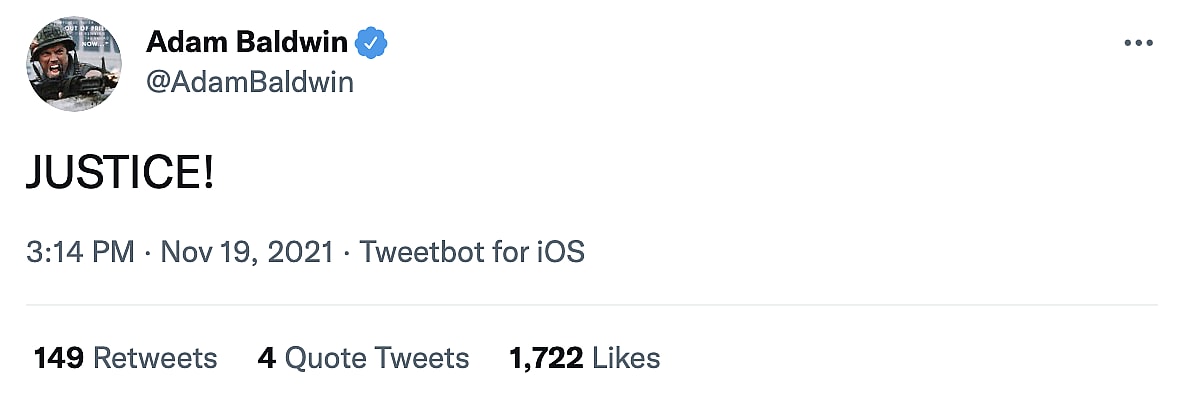This screenshot has height=406, width=1180.
Task: Click the 1,722 like count number
Action: pyautogui.click(x=546, y=358)
